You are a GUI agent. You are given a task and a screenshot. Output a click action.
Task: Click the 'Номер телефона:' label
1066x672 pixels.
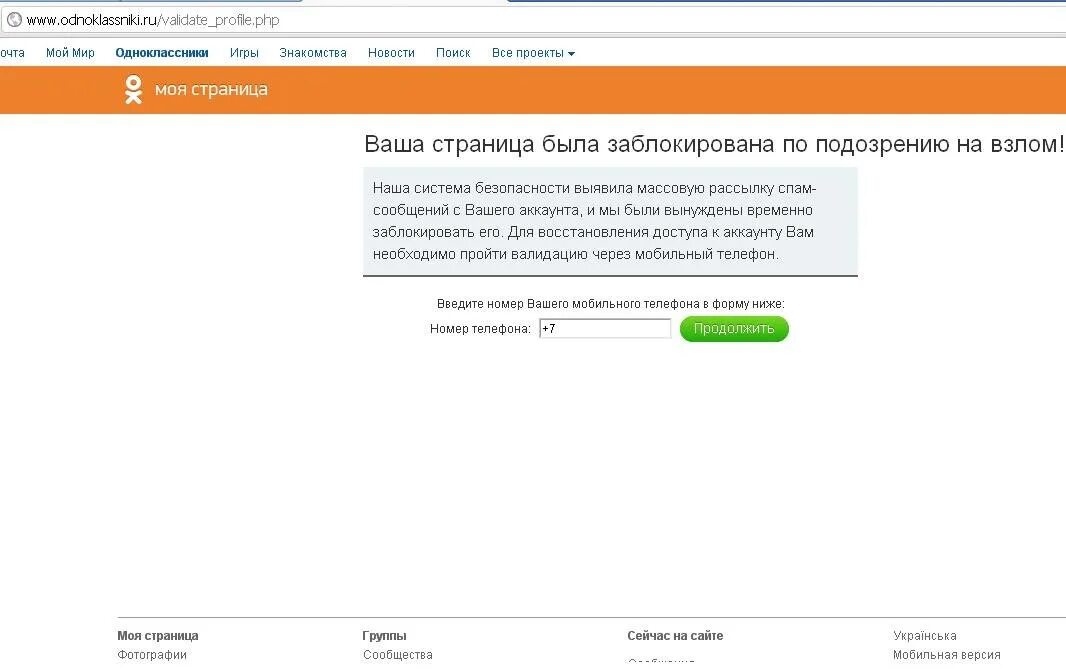click(x=480, y=329)
